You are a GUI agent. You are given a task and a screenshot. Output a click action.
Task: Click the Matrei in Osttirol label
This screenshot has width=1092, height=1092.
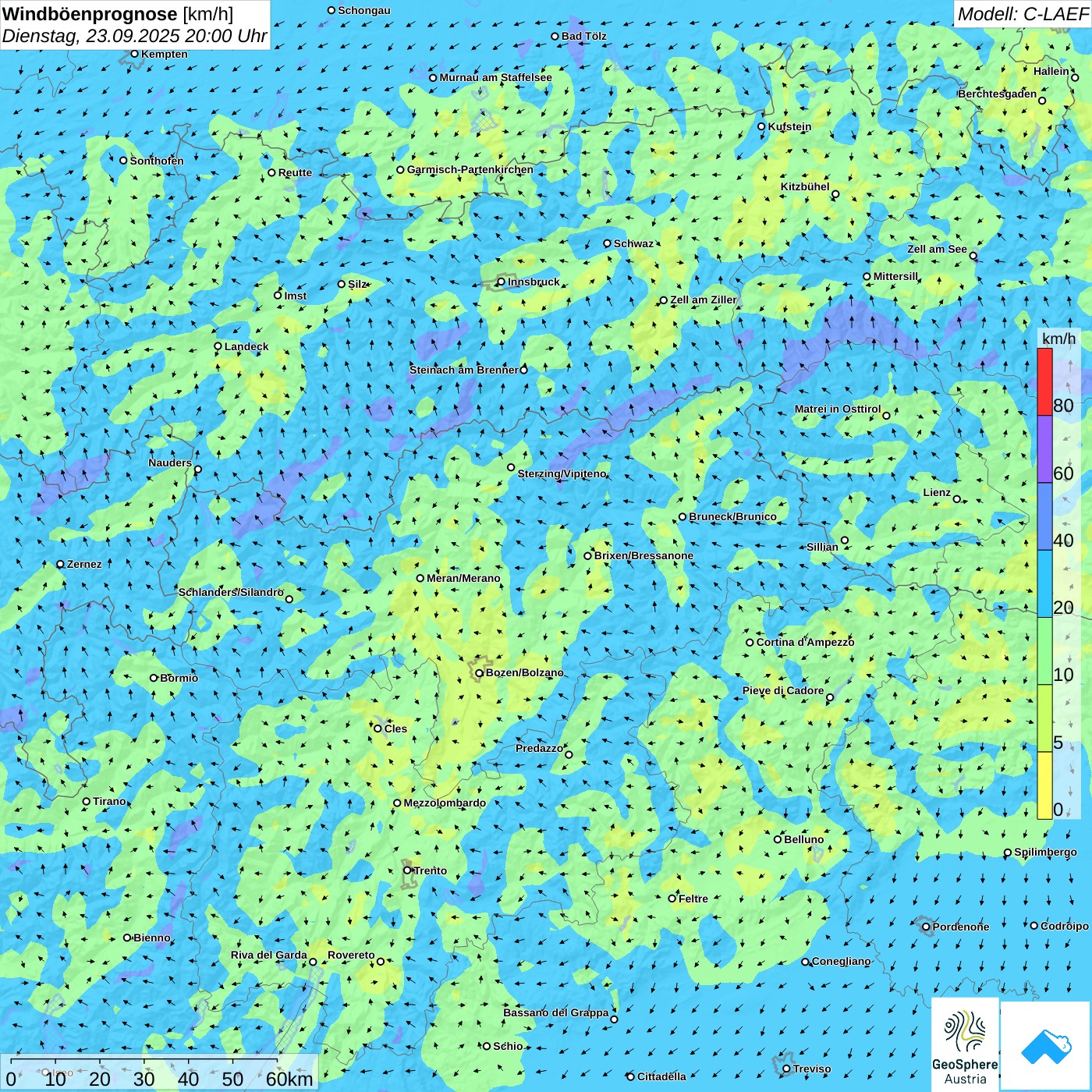[838, 409]
